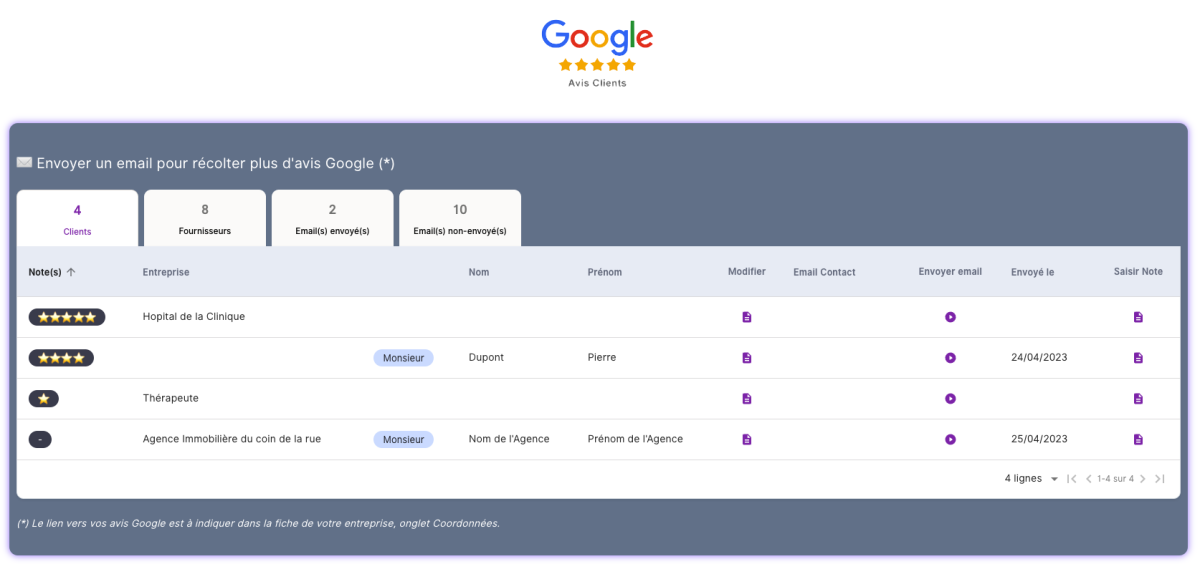This screenshot has height=564, width=1200.
Task: Click the Envoyé le column header
Action: (1032, 272)
